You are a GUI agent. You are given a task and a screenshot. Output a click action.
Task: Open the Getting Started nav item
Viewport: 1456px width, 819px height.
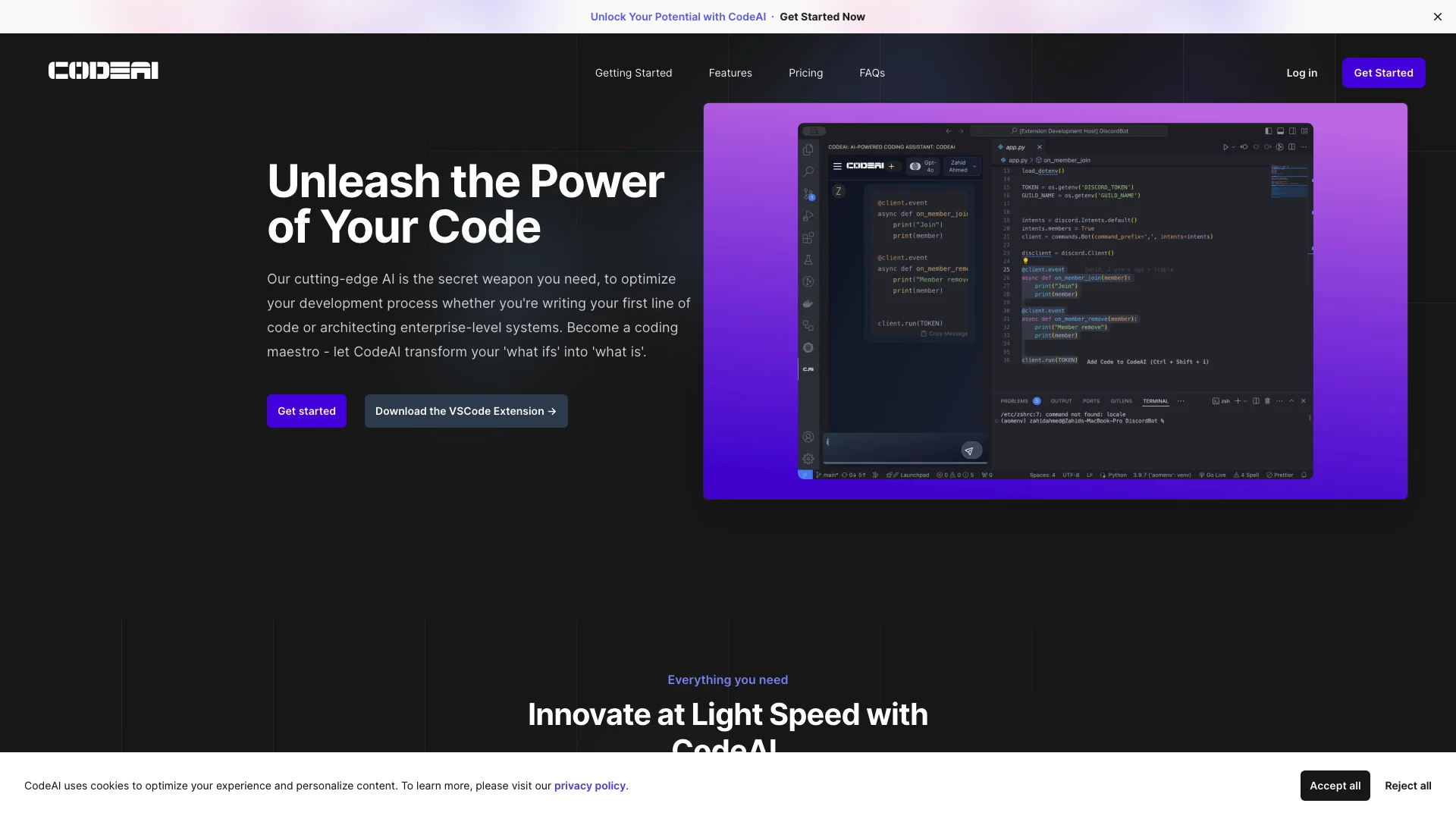[633, 73]
